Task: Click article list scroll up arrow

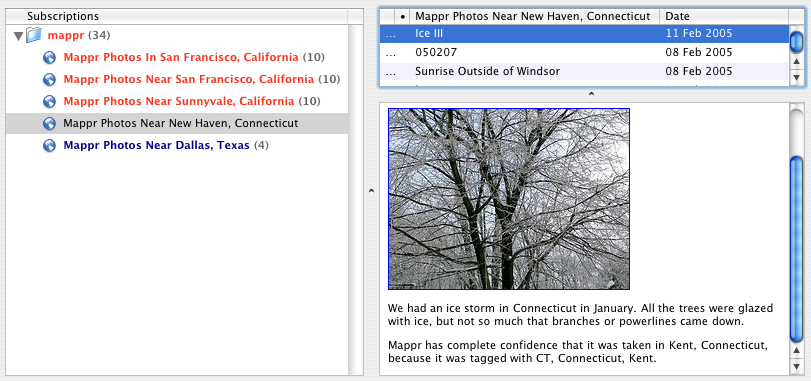Action: [x=797, y=62]
